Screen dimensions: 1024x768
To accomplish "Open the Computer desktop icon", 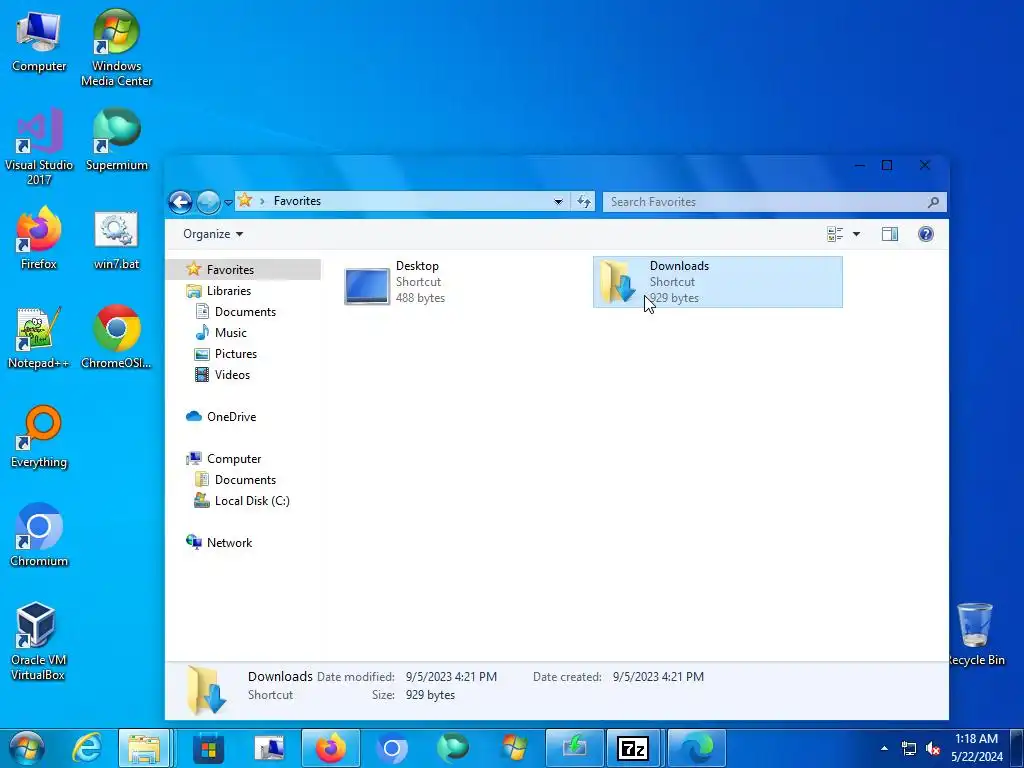I will click(39, 40).
